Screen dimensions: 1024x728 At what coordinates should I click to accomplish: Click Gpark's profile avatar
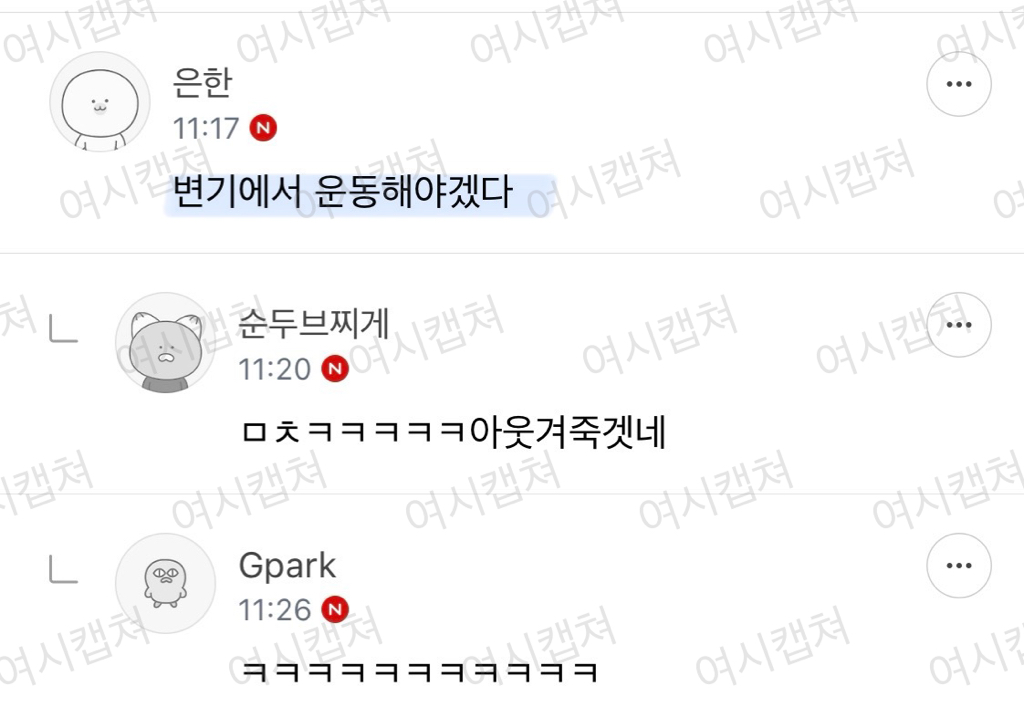coord(165,583)
